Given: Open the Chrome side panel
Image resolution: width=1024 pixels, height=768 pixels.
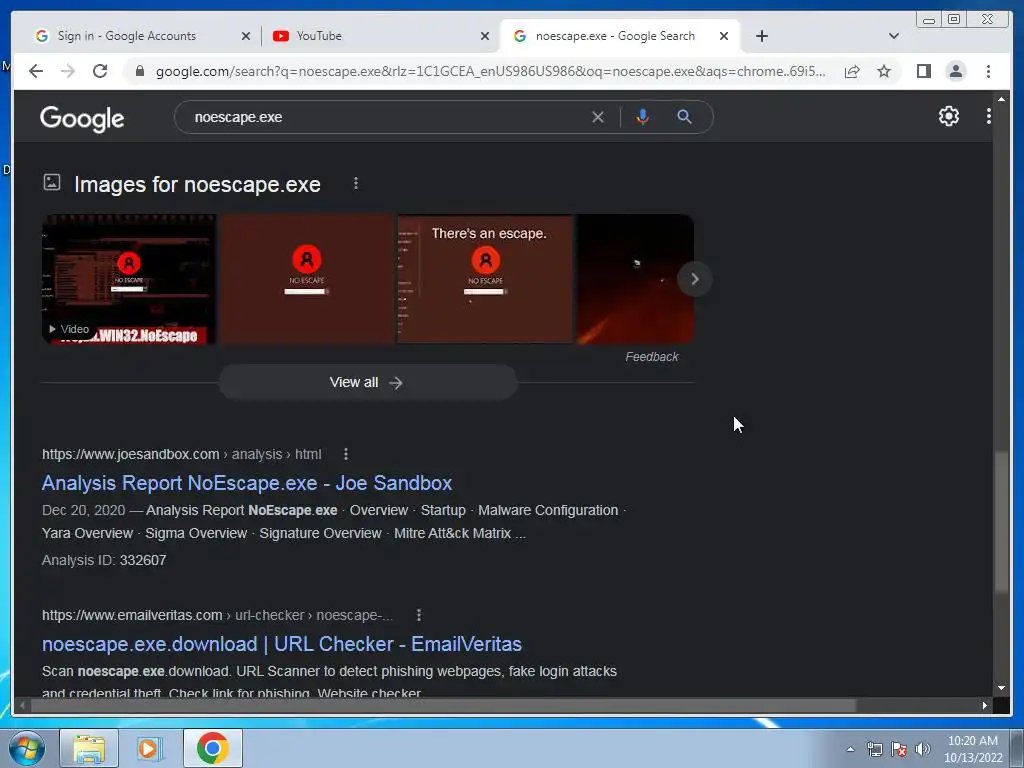Looking at the screenshot, I should pyautogui.click(x=923, y=71).
